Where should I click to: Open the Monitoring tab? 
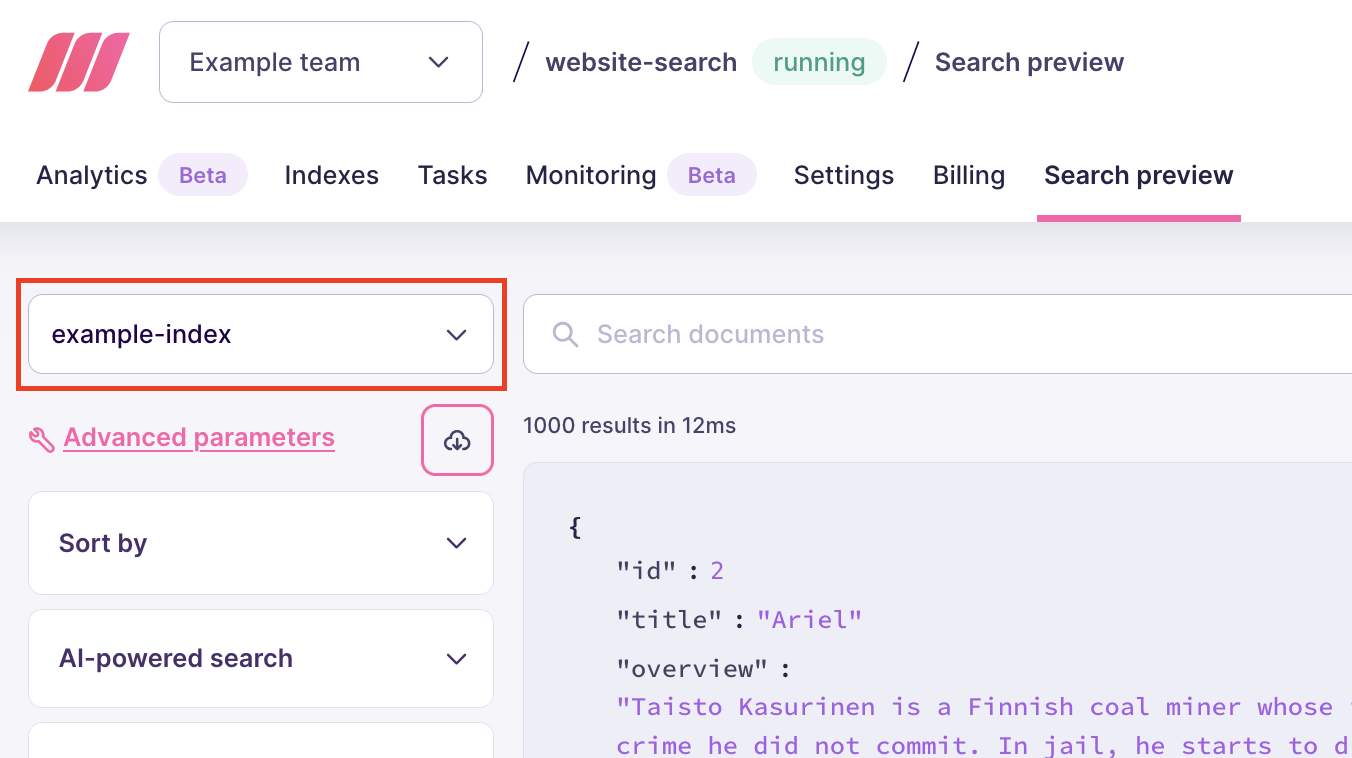(590, 174)
